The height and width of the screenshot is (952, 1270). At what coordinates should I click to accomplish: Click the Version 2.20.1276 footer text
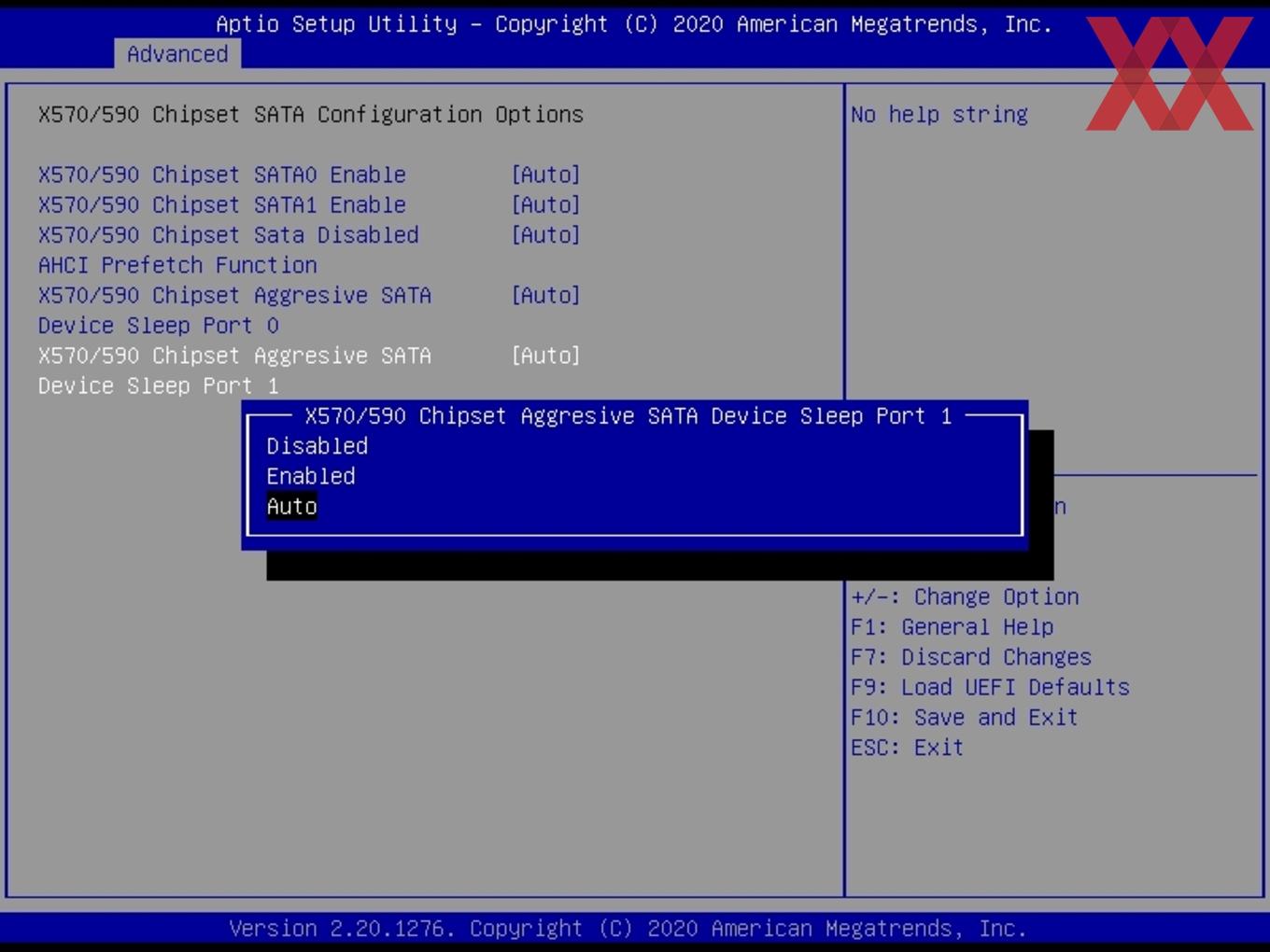(628, 929)
